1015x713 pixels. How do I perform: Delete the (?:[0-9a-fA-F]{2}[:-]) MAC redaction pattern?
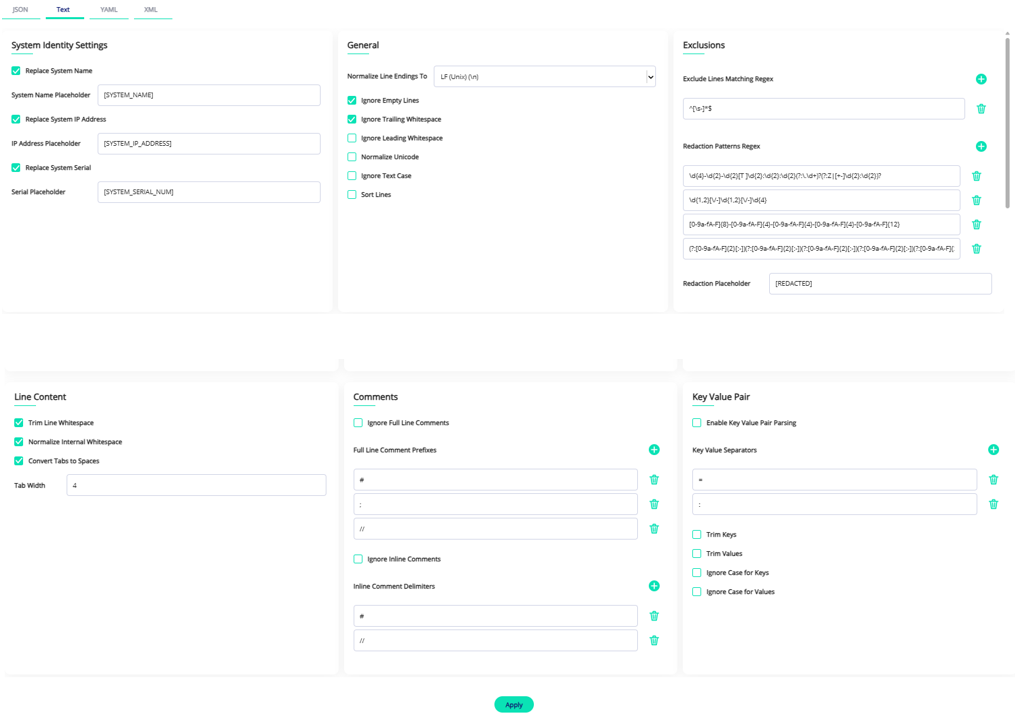(x=976, y=249)
